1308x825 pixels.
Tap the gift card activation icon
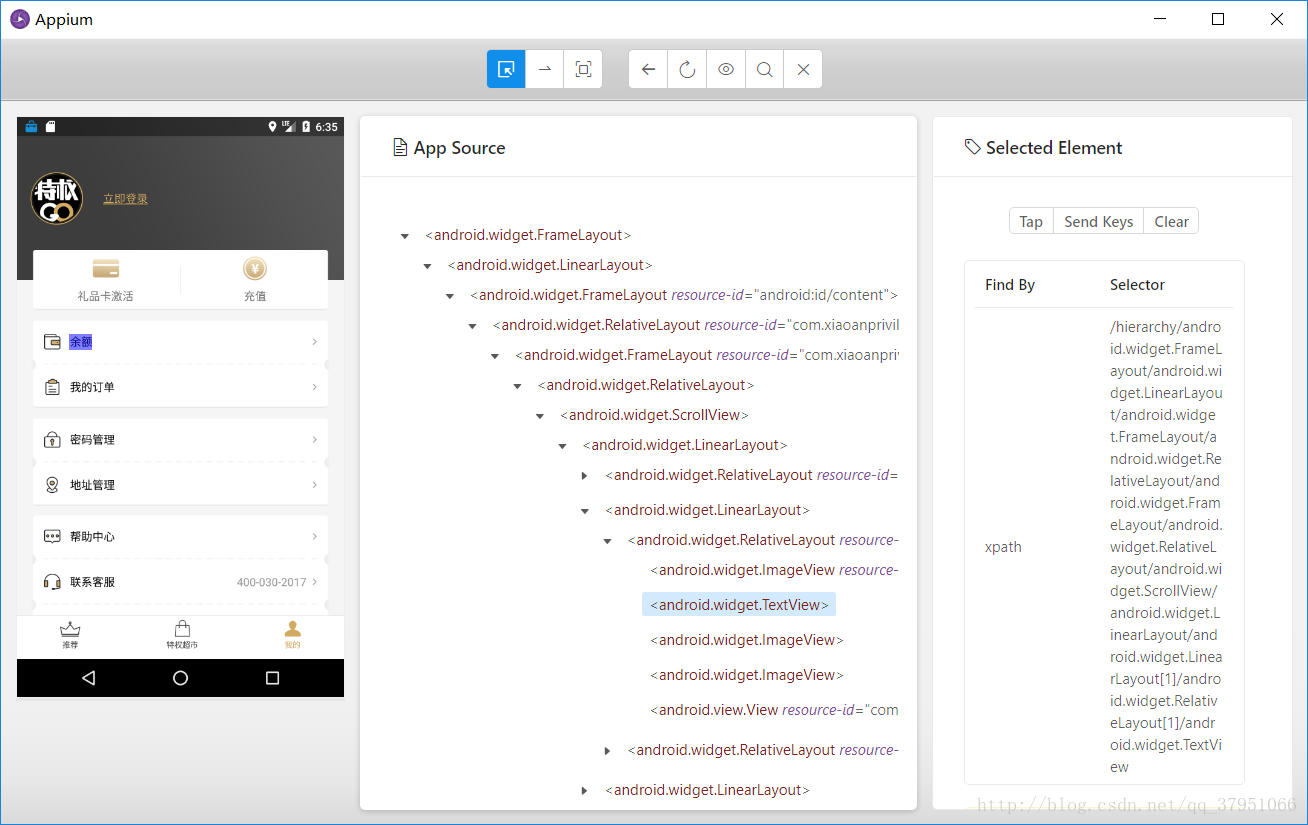[106, 269]
